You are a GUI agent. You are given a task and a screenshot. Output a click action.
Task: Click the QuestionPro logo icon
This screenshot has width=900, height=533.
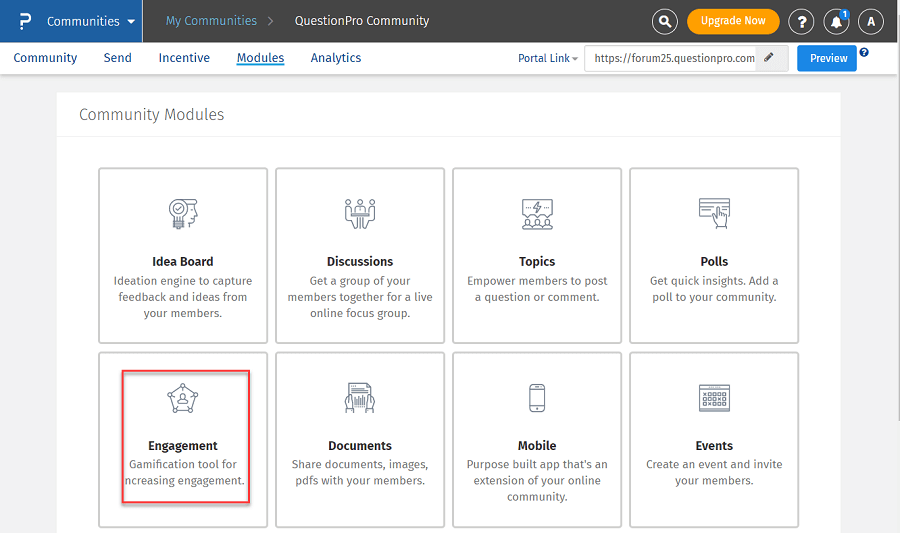[x=25, y=21]
